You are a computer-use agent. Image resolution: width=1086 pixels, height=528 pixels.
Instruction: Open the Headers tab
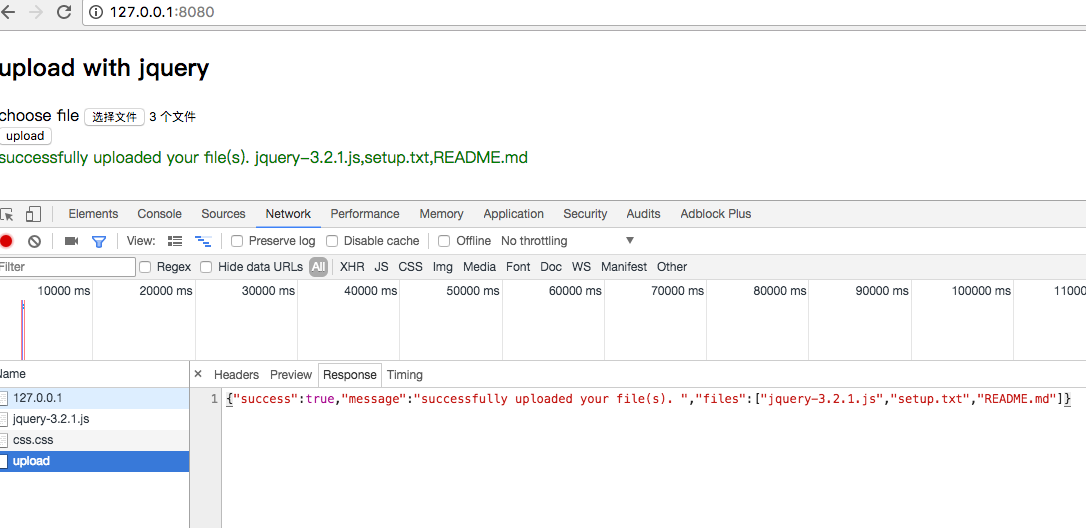click(x=236, y=375)
